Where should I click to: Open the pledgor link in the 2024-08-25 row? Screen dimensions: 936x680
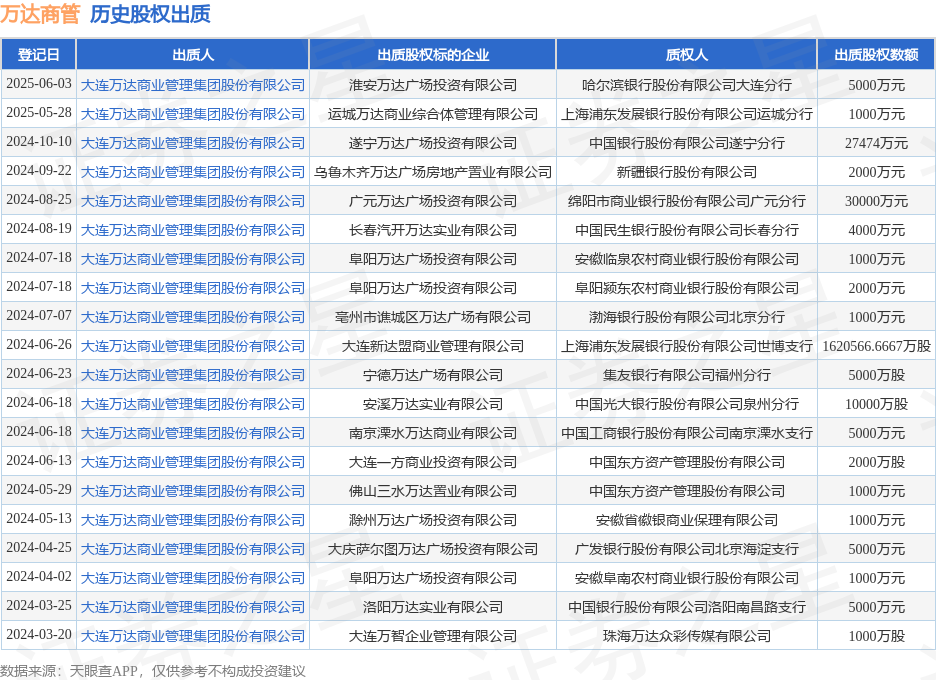coord(193,201)
